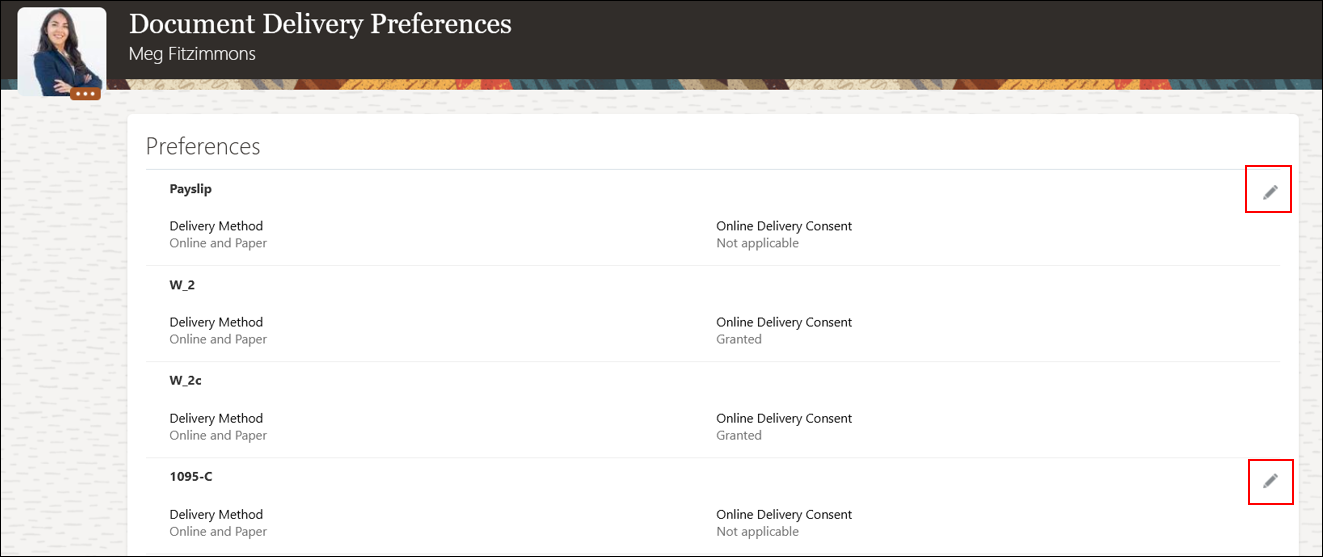Screen dimensions: 1323x557
Task: Edit the Payslip delivery preference
Action: 1270,192
